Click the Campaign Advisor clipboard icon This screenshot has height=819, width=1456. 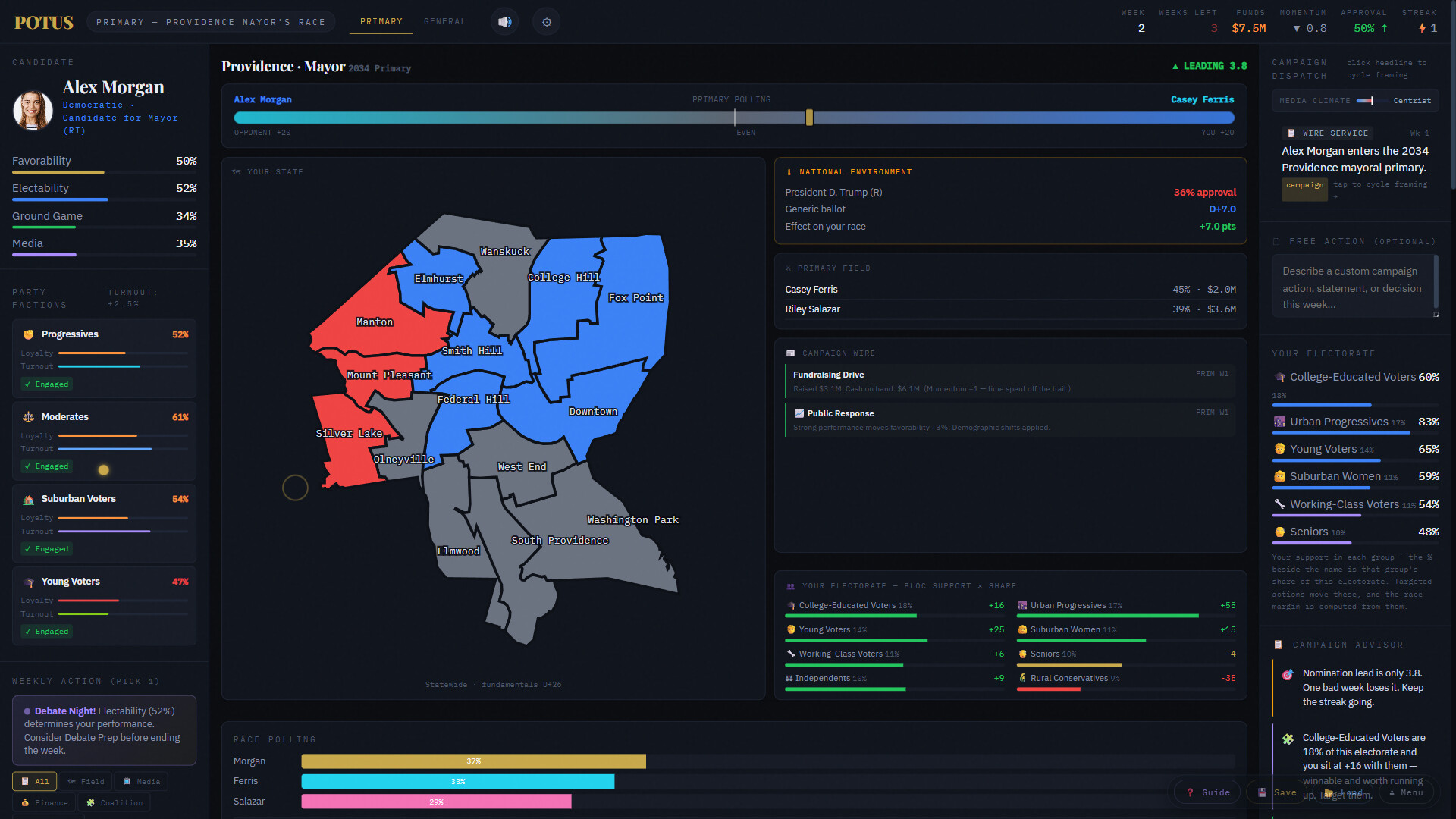(x=1278, y=645)
